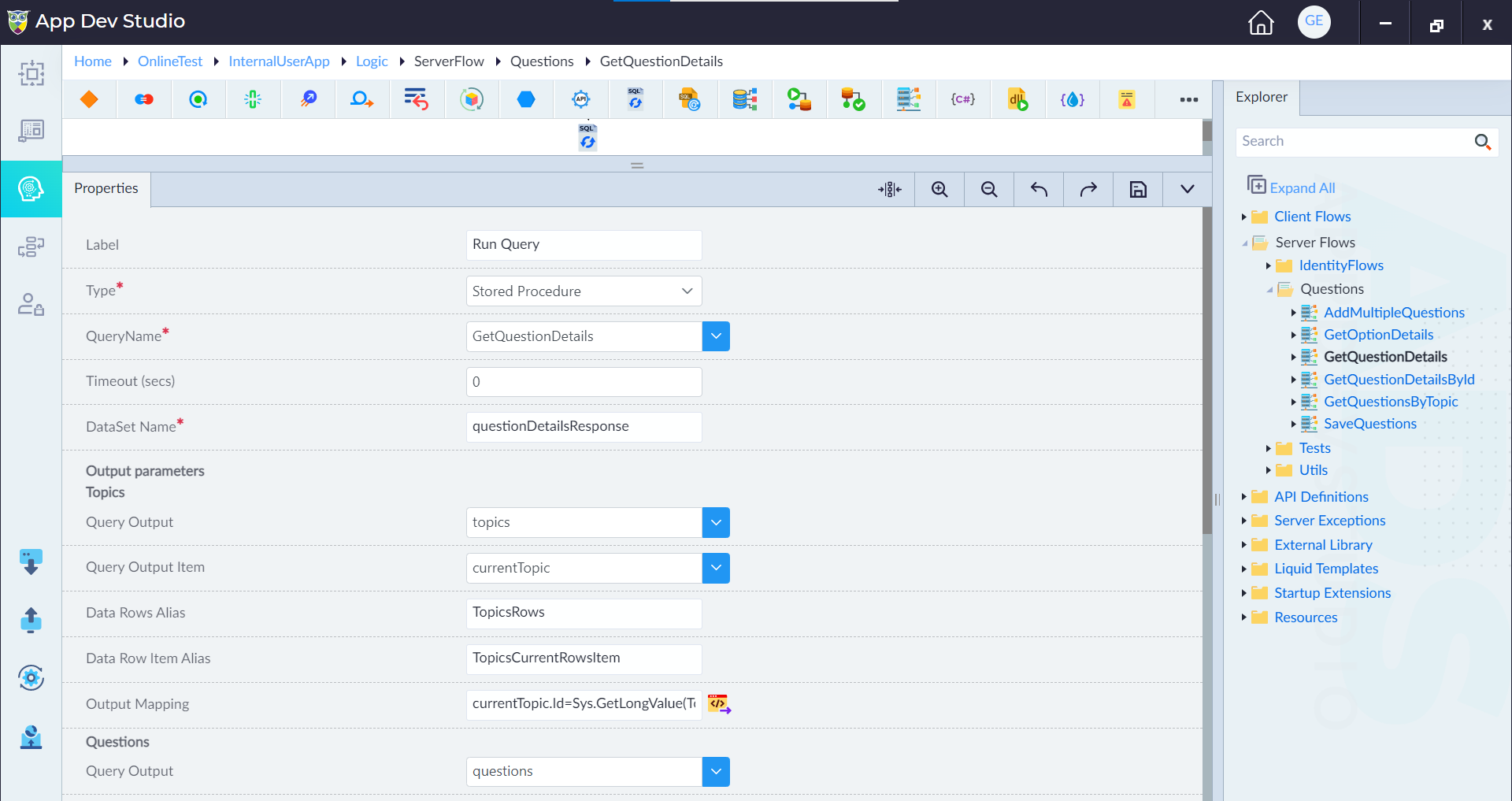Viewport: 1512px width, 801px height.
Task: Select the SQL Run Query node on canvas
Action: [587, 136]
